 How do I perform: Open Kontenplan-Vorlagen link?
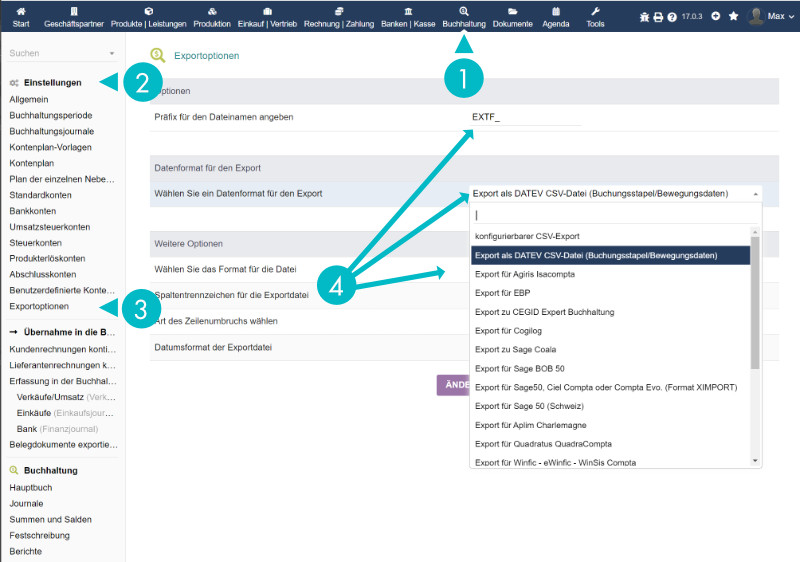click(50, 147)
